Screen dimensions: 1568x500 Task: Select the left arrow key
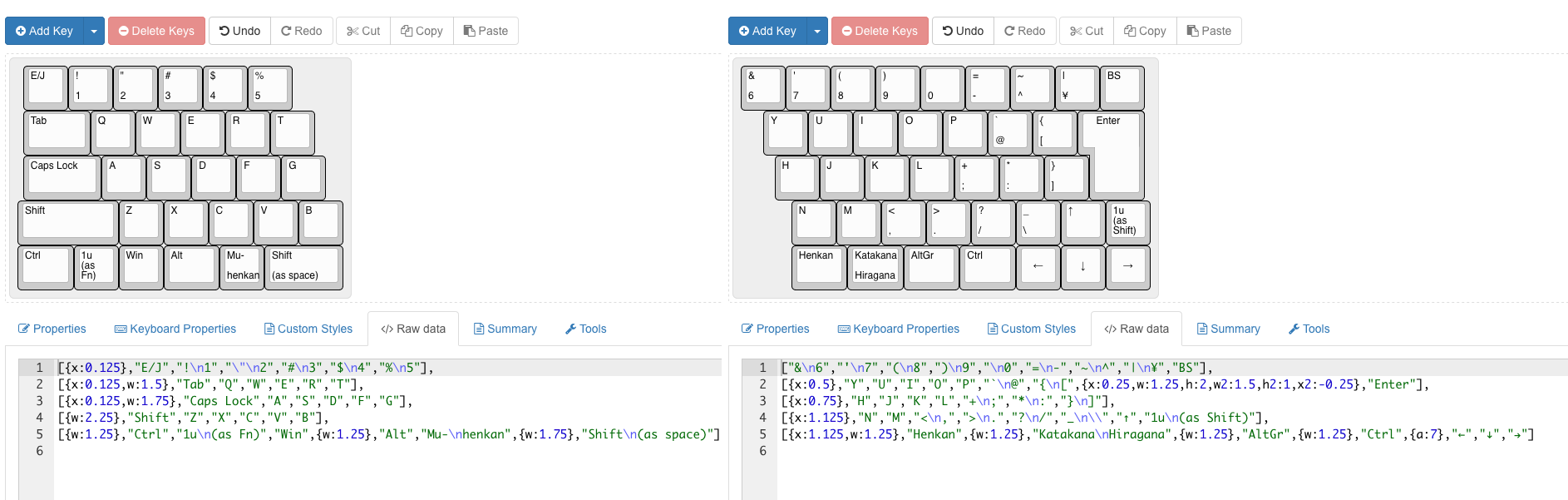[x=1038, y=267]
